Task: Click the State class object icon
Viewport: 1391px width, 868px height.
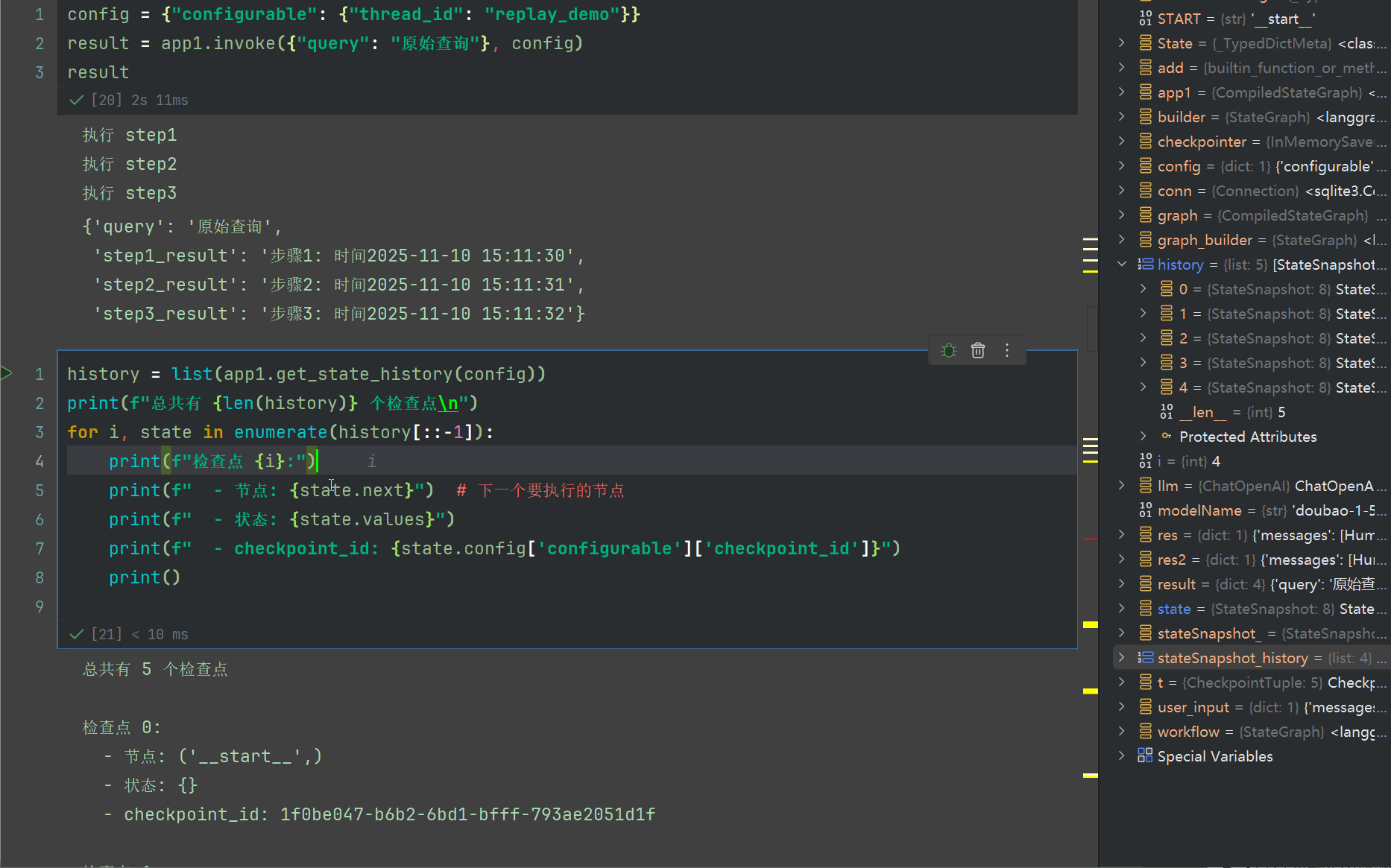Action: (1146, 43)
